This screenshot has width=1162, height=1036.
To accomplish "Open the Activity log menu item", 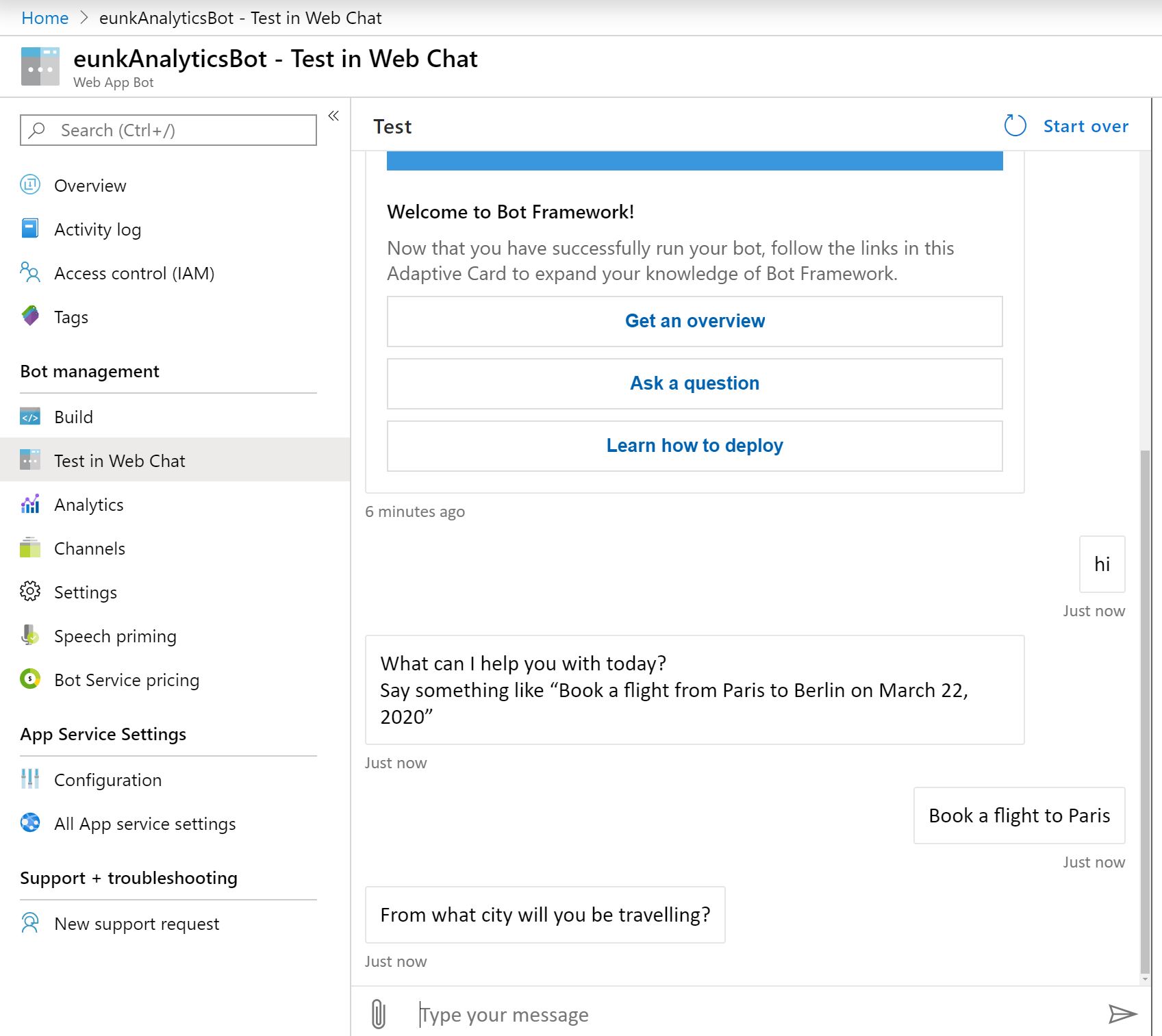I will (175, 229).
